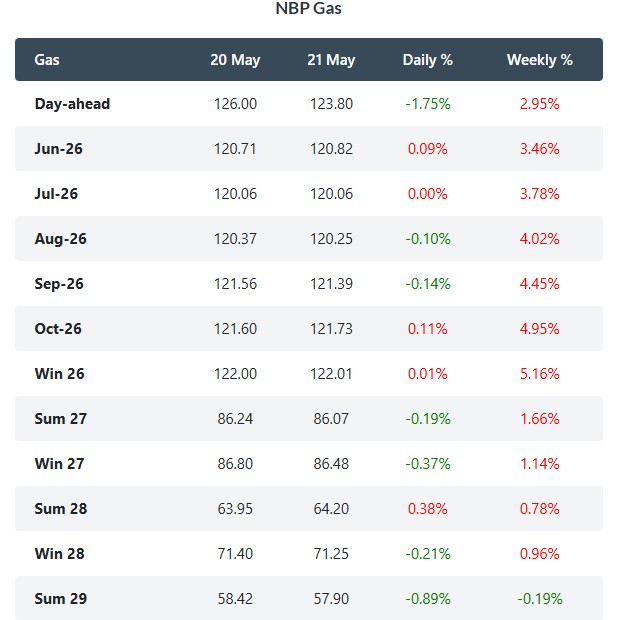
Task: Click the Day-ahead row label
Action: [72, 104]
